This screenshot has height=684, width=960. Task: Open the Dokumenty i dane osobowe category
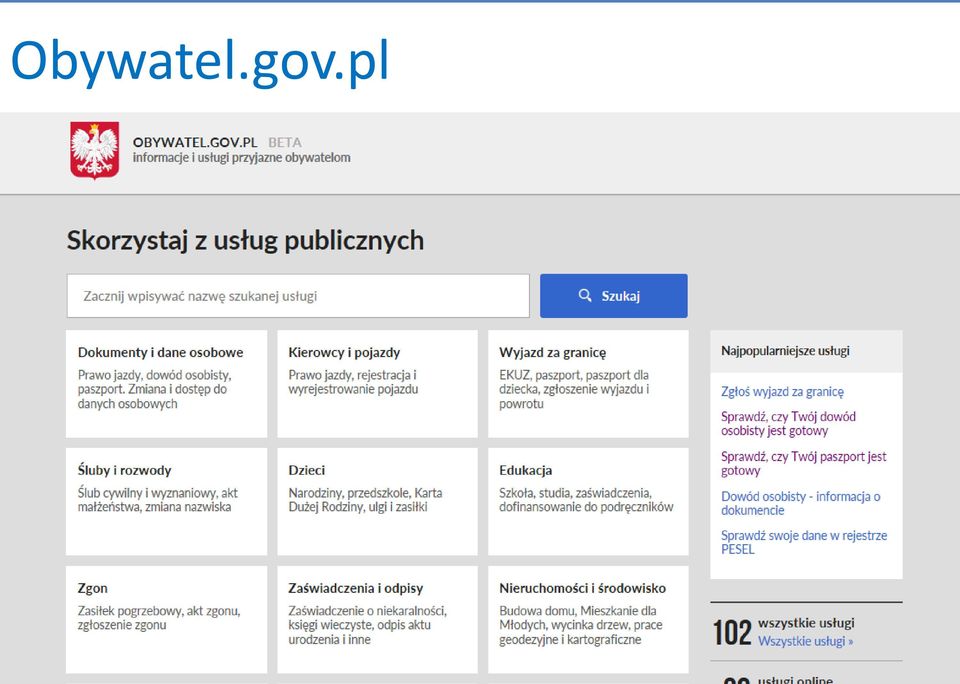click(167, 384)
